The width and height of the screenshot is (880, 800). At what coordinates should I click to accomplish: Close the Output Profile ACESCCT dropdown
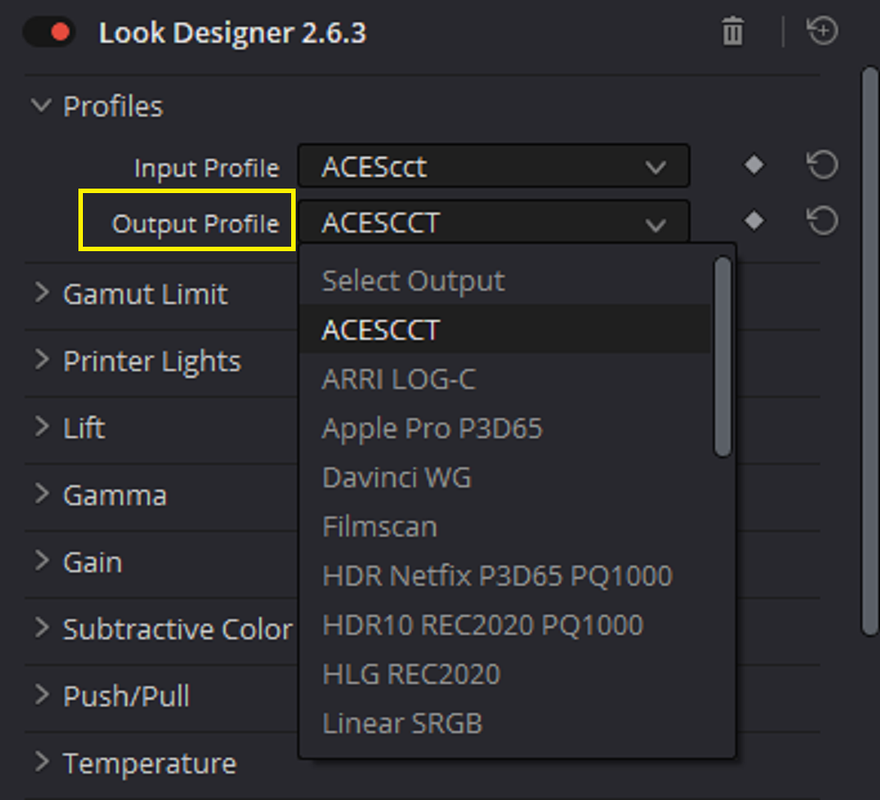point(493,222)
